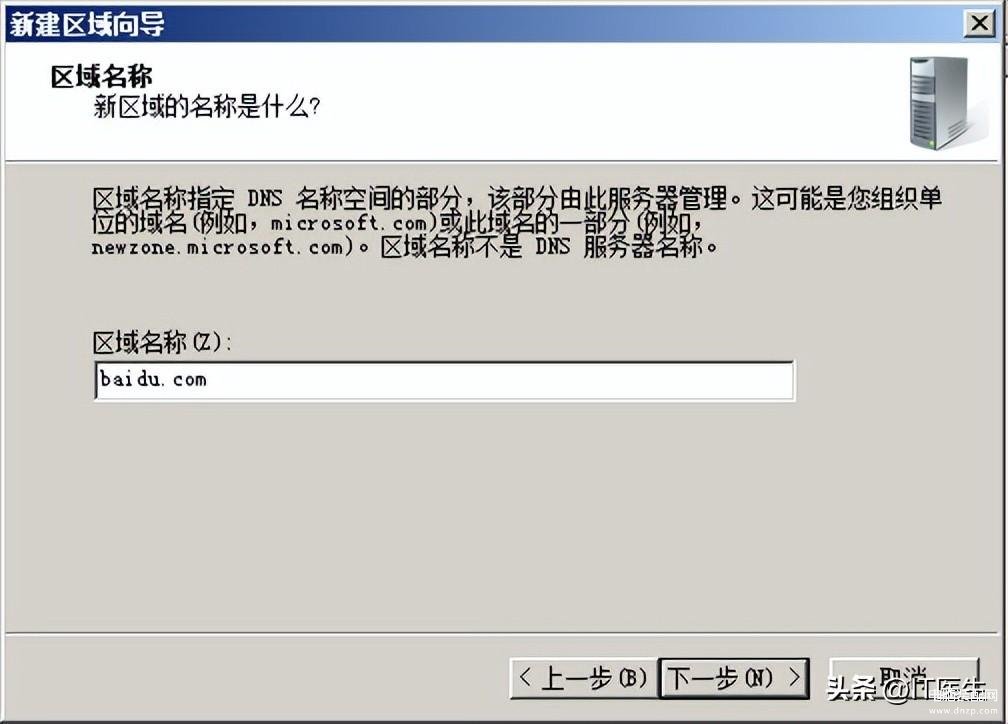Image resolution: width=1008 pixels, height=724 pixels.
Task: Go back with the 上一步(B) button
Action: pyautogui.click(x=584, y=678)
